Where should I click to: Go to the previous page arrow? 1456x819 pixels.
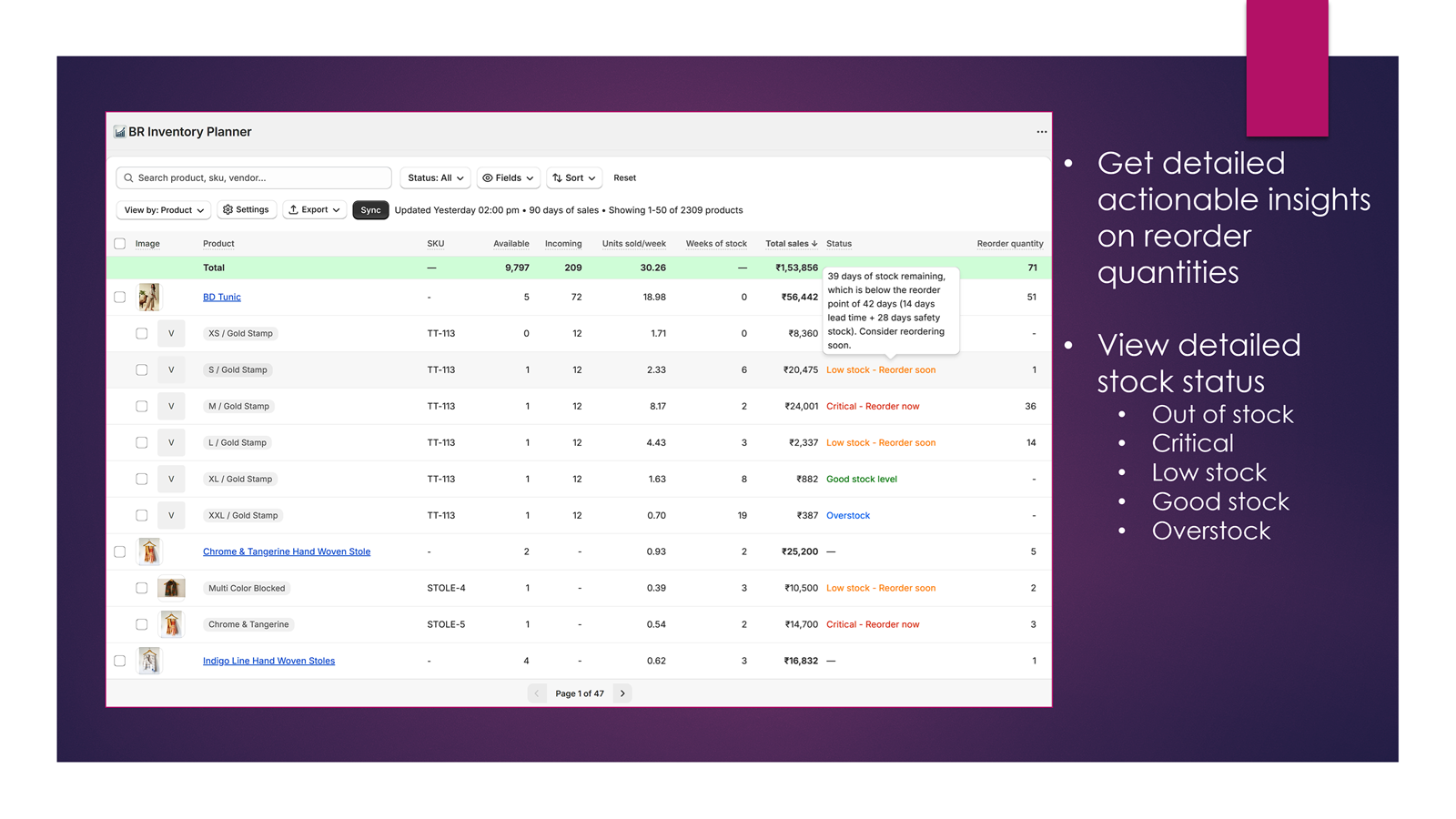pos(537,693)
